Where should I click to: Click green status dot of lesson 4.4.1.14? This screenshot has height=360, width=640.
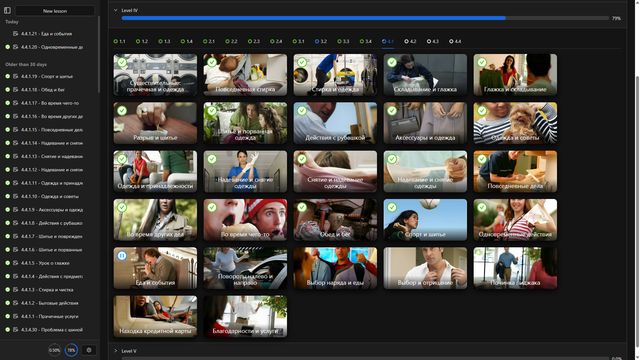click(7, 143)
